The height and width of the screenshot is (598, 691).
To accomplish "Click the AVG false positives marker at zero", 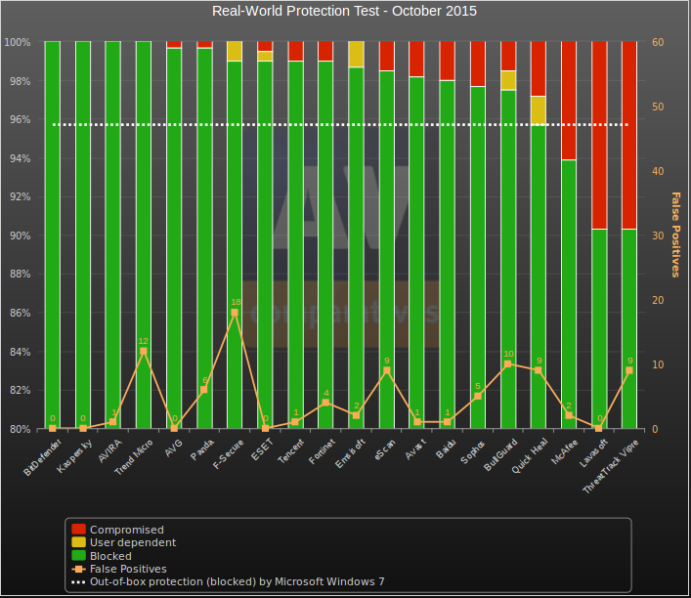I will click(x=174, y=428).
